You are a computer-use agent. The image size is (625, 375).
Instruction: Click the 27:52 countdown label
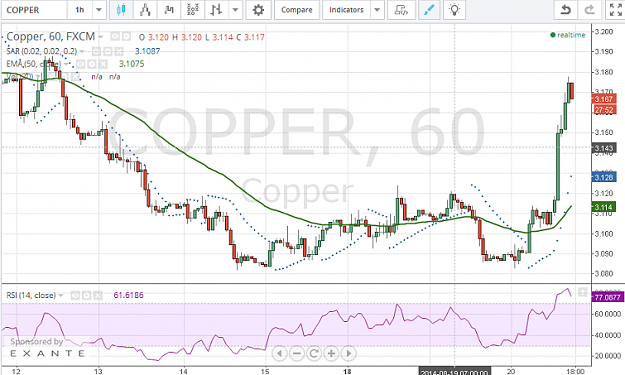click(x=604, y=110)
